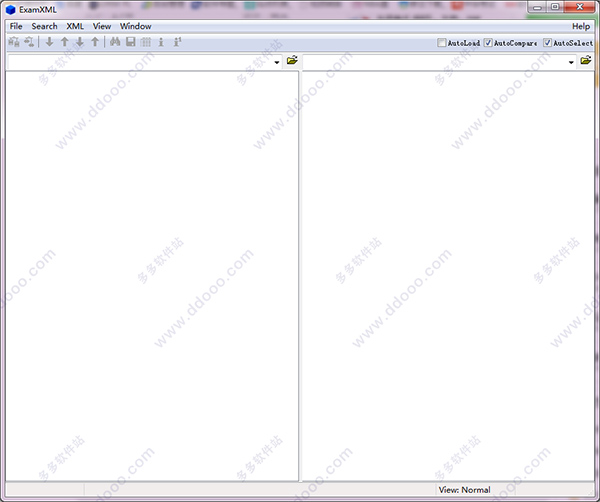Click the ExamXML blue cube title icon
The image size is (600, 502).
coord(10,10)
